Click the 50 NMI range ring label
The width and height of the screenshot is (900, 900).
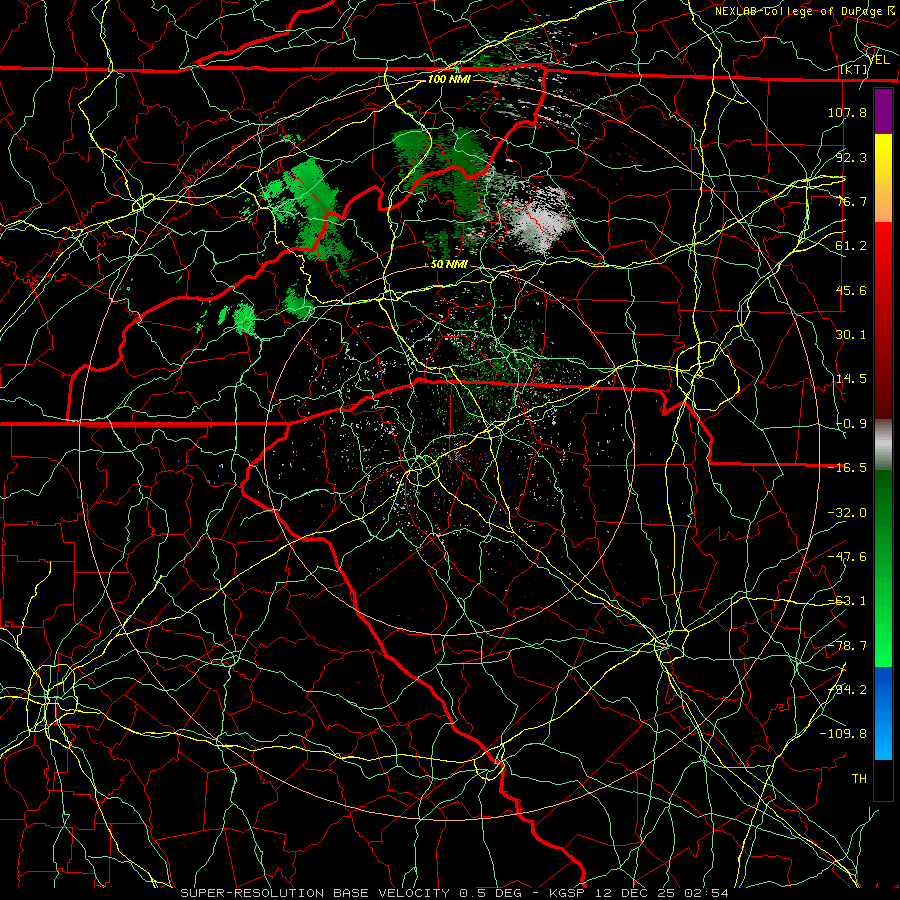pyautogui.click(x=449, y=265)
